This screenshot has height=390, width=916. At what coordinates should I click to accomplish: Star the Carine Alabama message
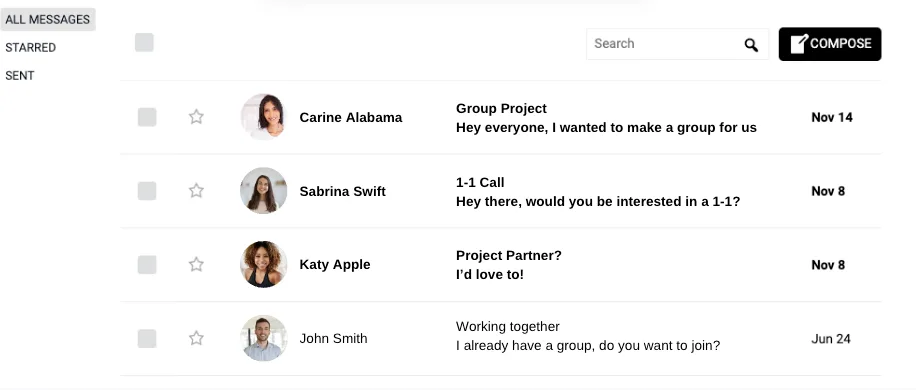click(196, 117)
